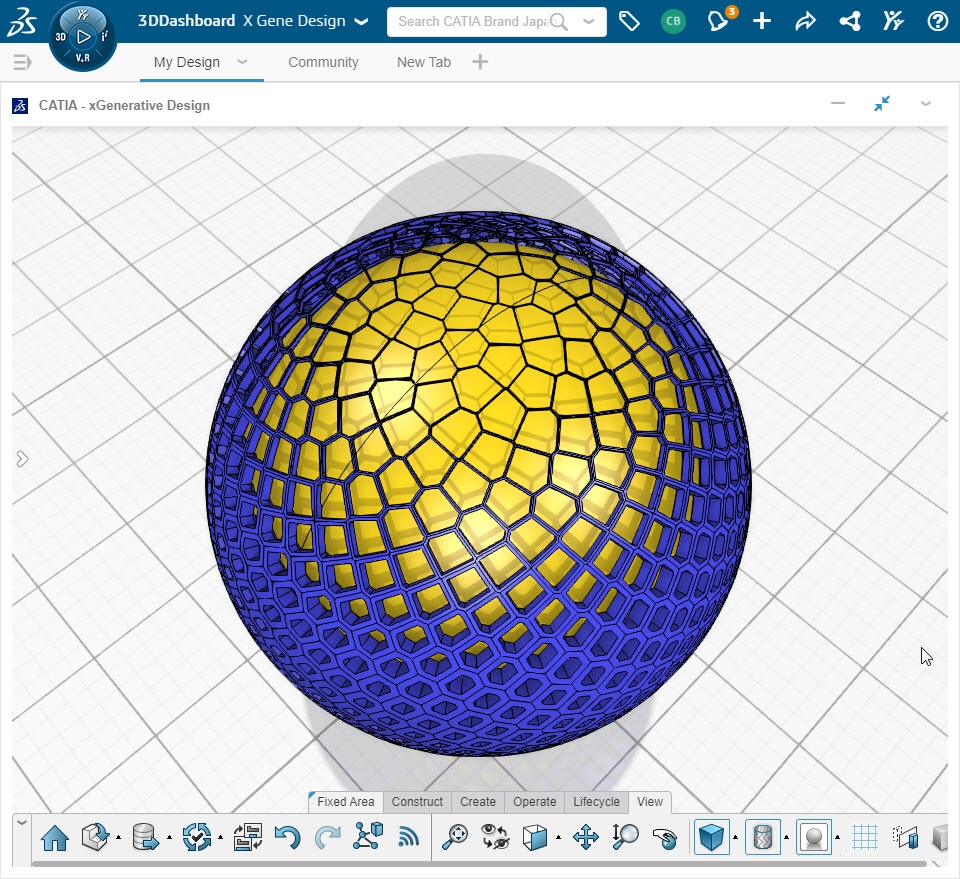Switch to the Community tab
This screenshot has width=960, height=879.
click(x=323, y=62)
